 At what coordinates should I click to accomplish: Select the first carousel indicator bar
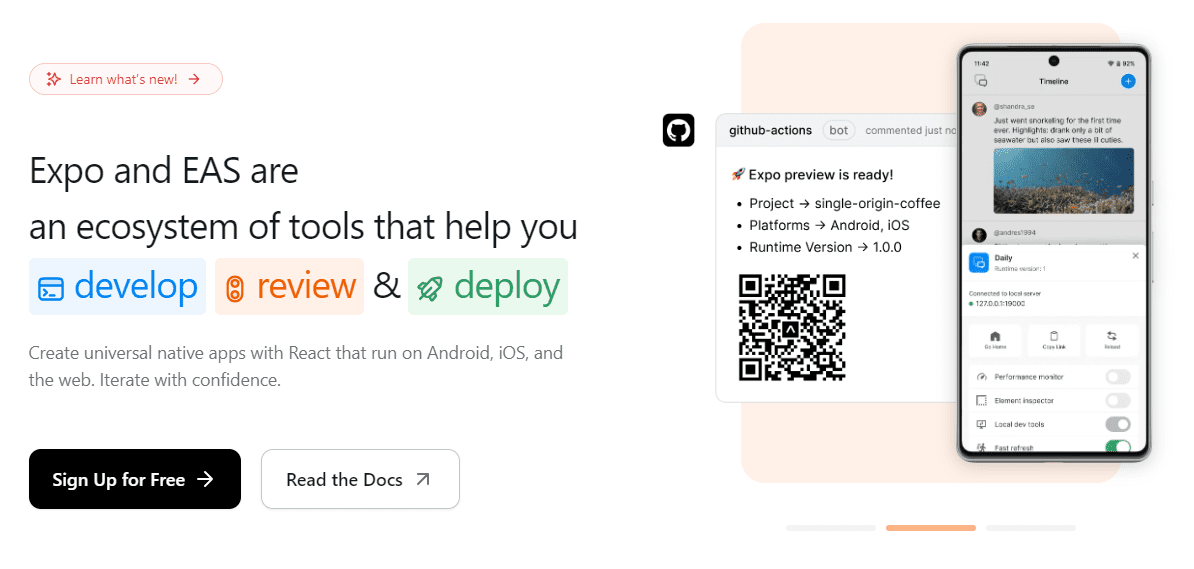pyautogui.click(x=831, y=528)
